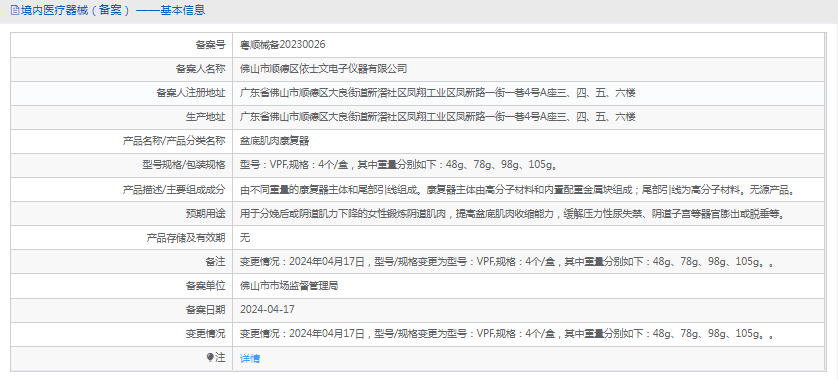Click the 预期用途 label
The width and height of the screenshot is (838, 380).
pyautogui.click(x=206, y=214)
